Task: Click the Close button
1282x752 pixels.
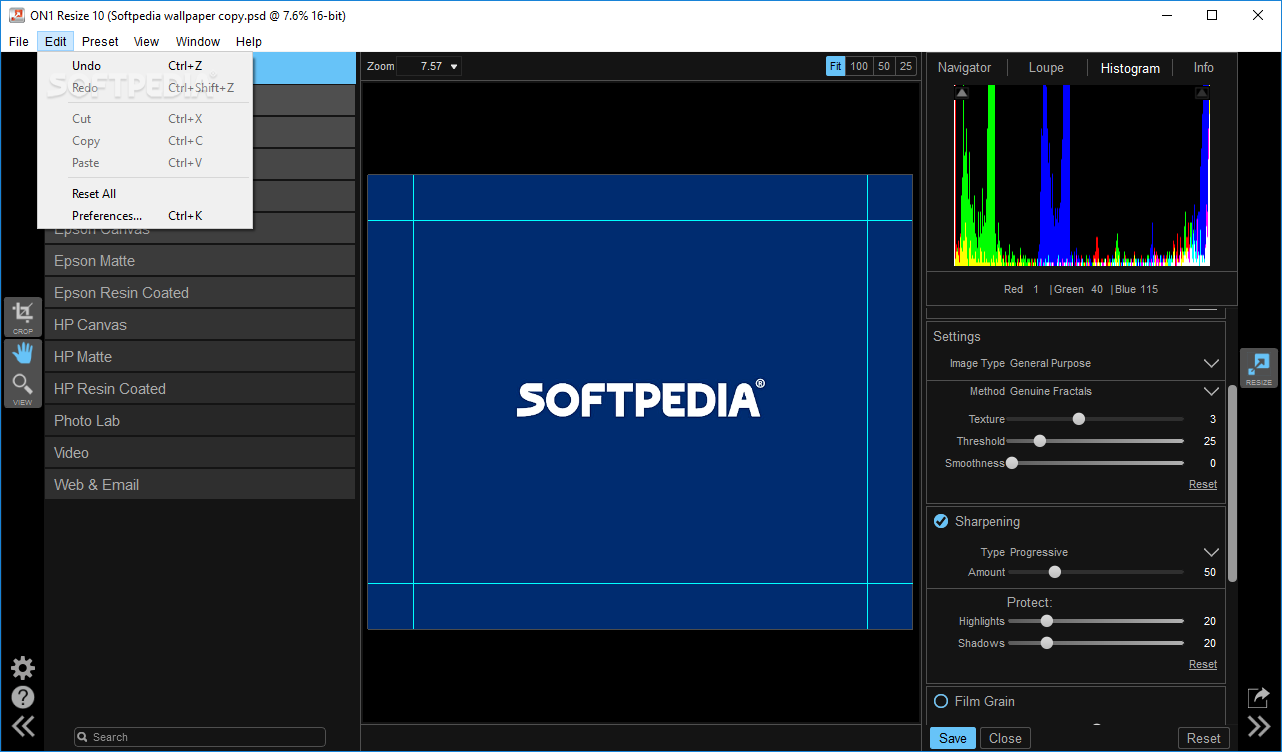Action: tap(1005, 738)
